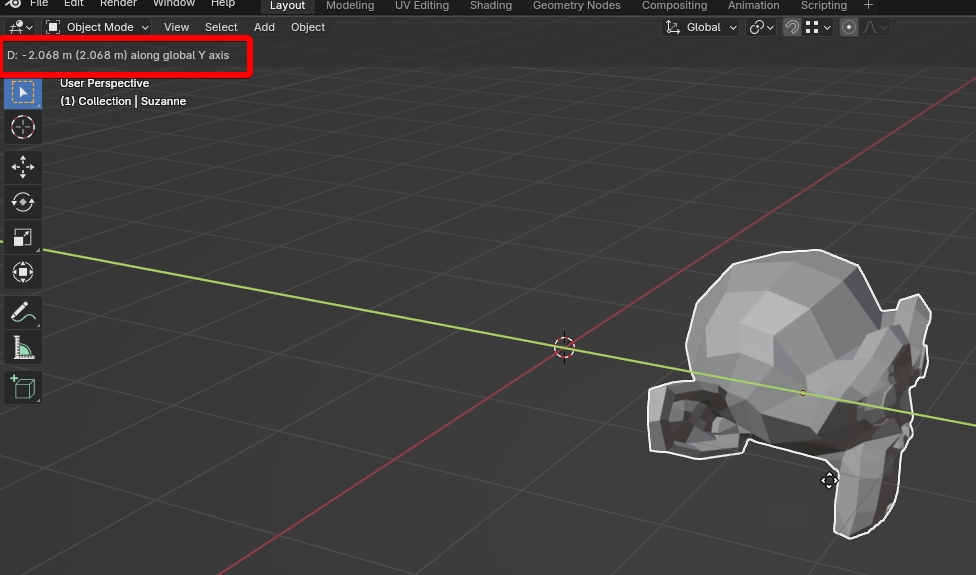976x575 pixels.
Task: Click the Blender logo menu
Action: (13, 4)
